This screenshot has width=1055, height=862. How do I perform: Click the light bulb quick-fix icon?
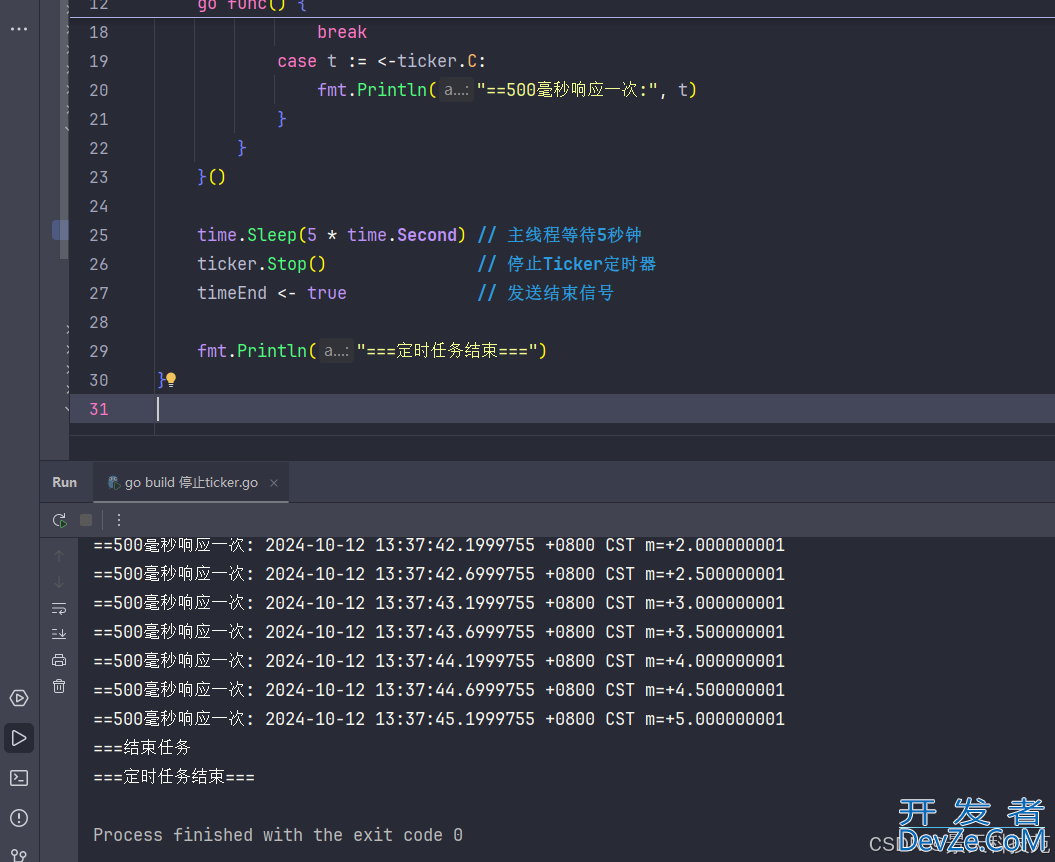171,380
